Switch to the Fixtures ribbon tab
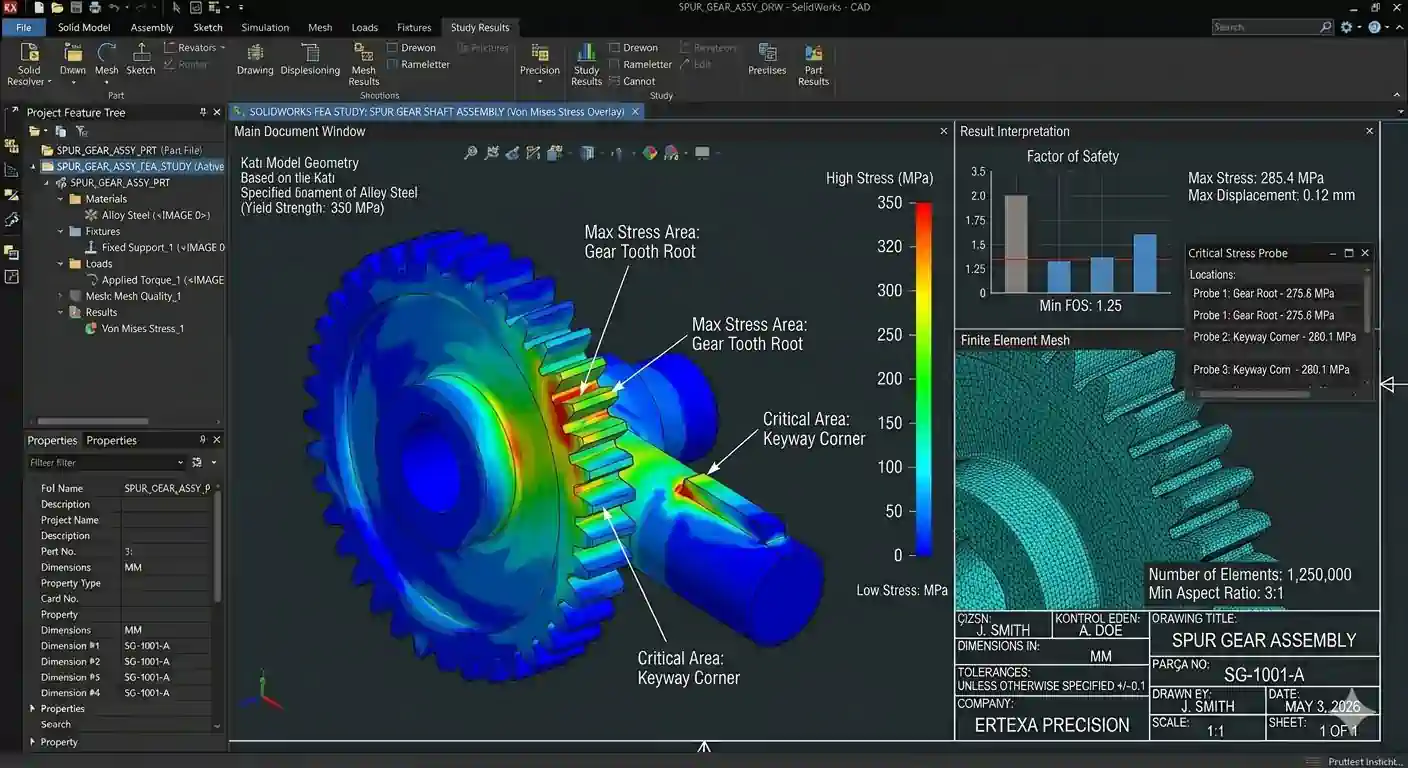Viewport: 1408px width, 768px height. pos(414,27)
